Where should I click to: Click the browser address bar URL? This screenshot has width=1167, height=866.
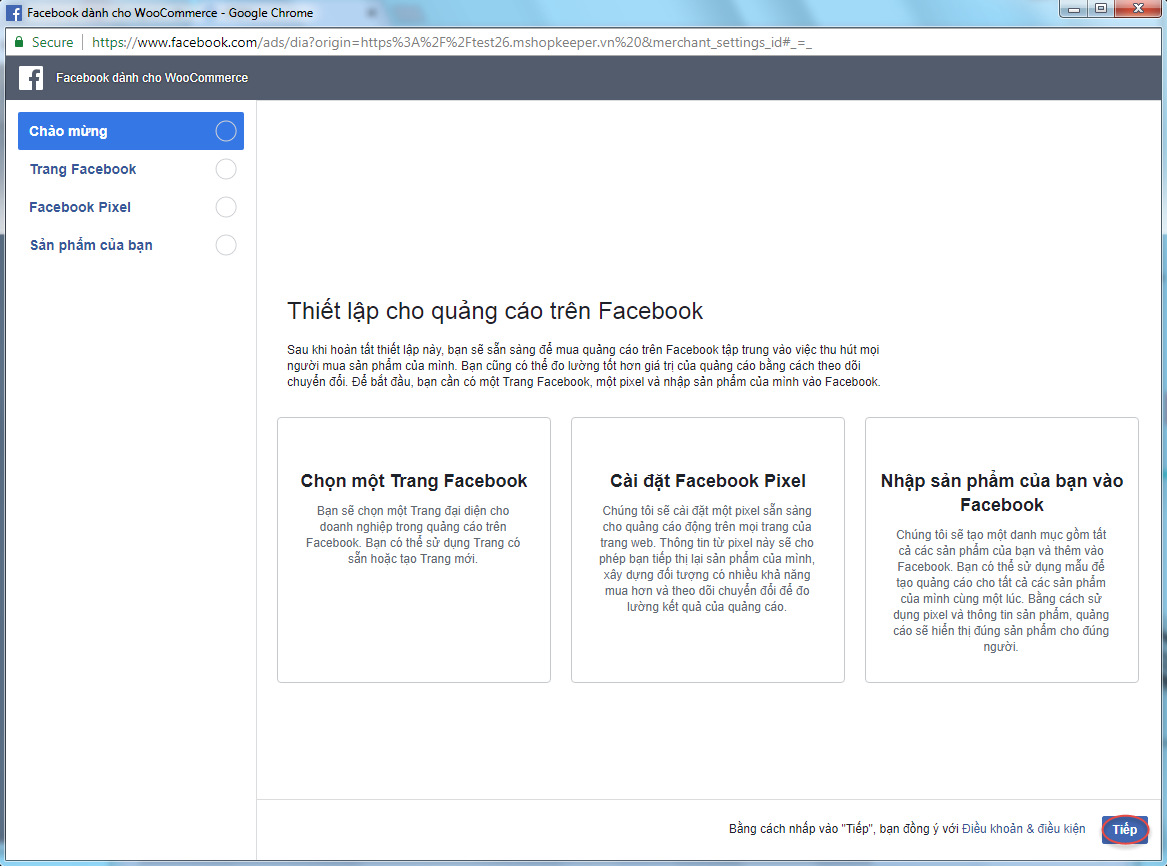click(x=452, y=42)
